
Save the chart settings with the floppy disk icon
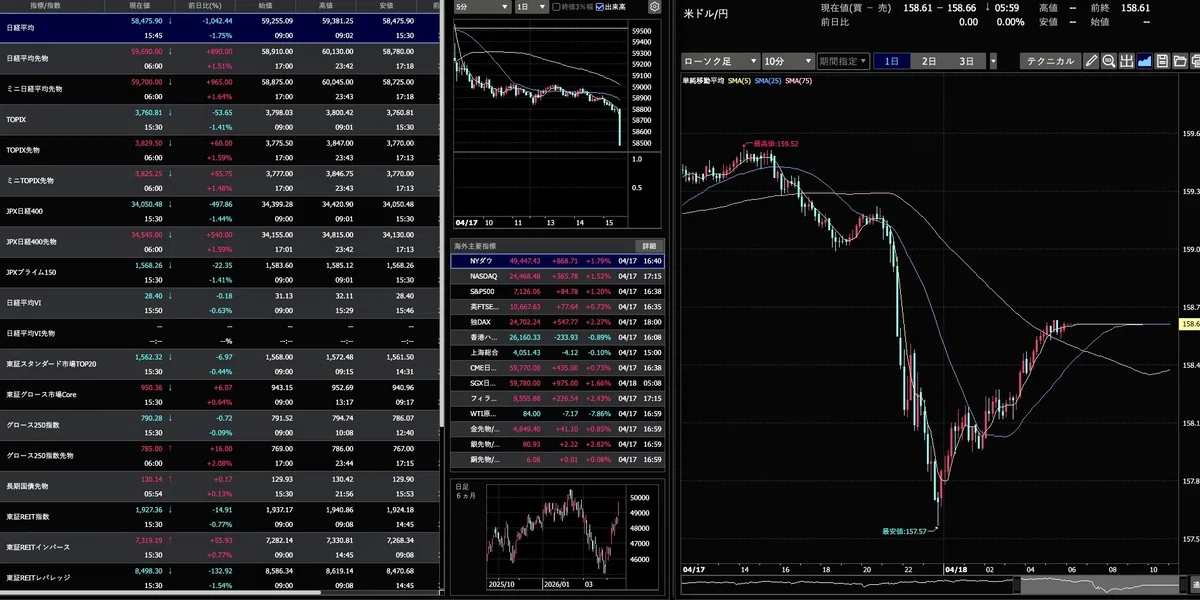pos(1163,61)
